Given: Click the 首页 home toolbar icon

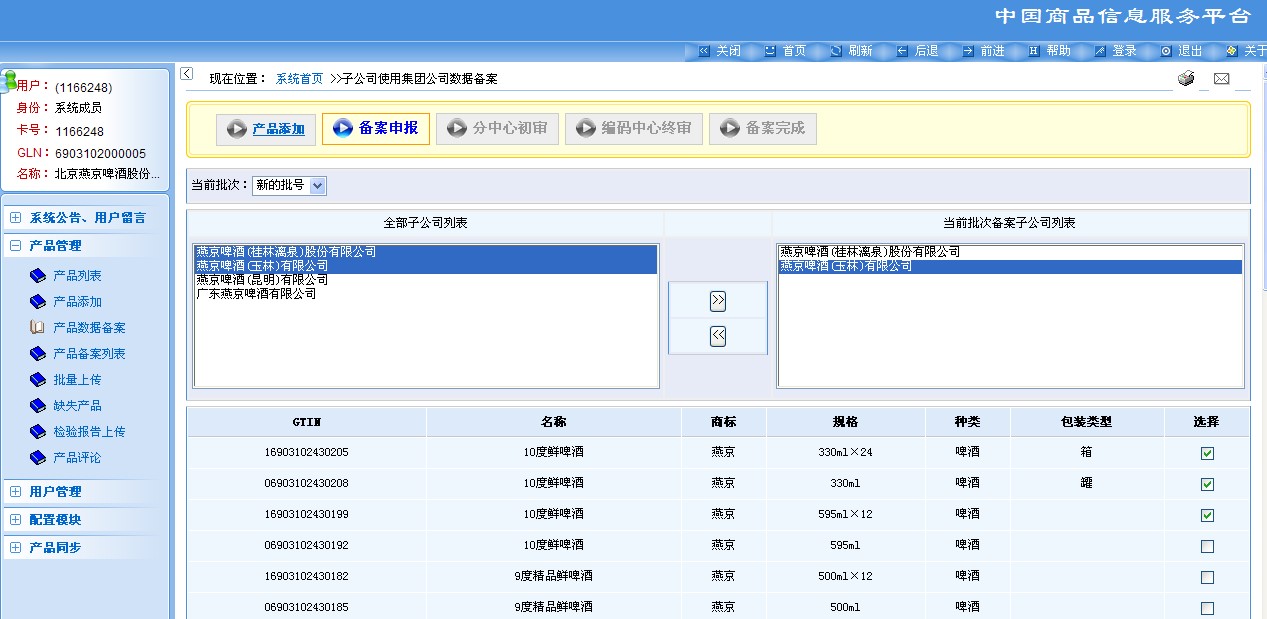Looking at the screenshot, I should click(770, 51).
